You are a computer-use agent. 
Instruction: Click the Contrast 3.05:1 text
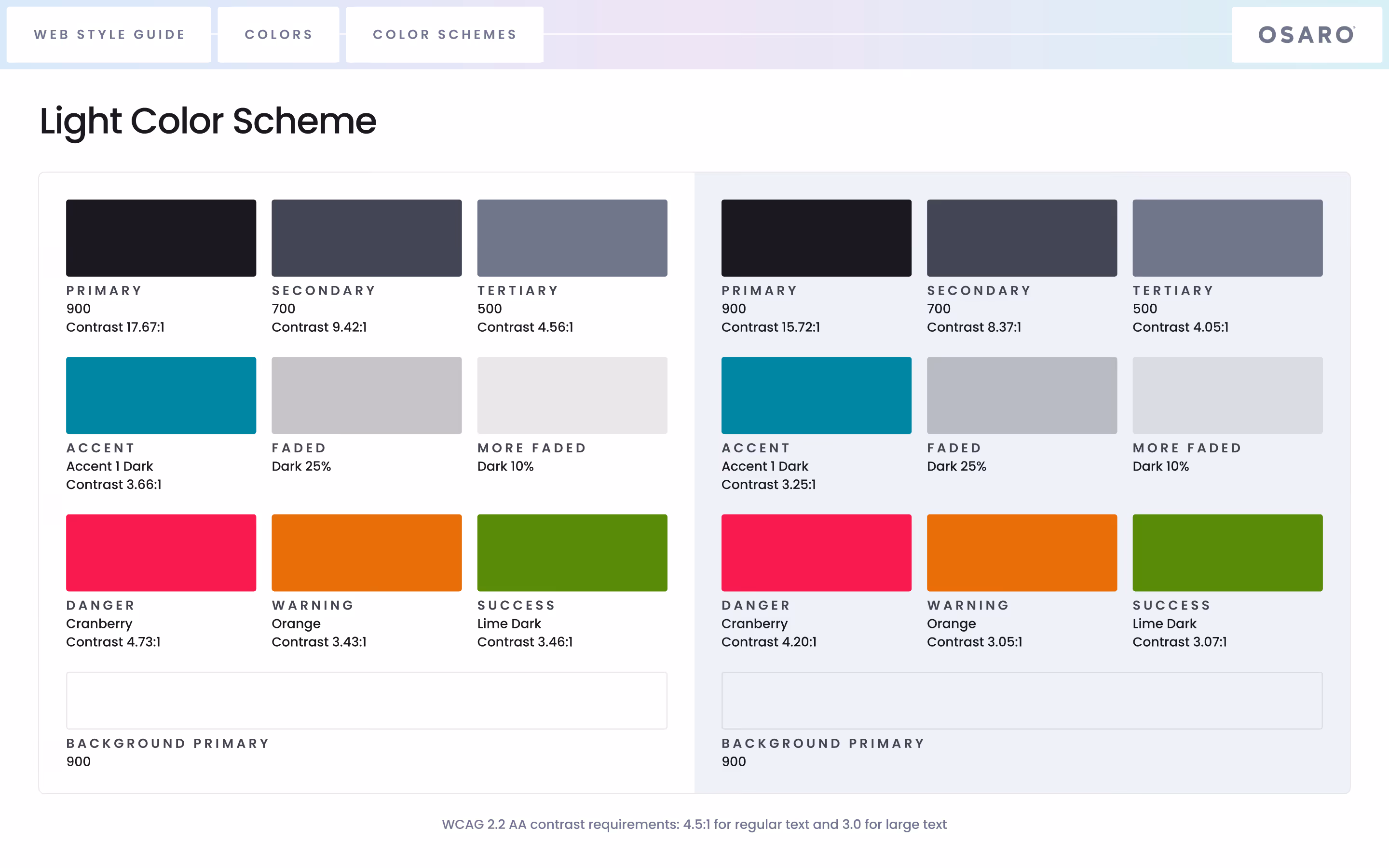[975, 642]
